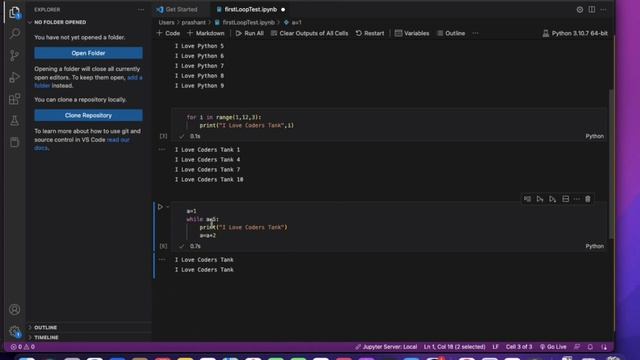Click the feedback icon in status bar

coord(577,347)
